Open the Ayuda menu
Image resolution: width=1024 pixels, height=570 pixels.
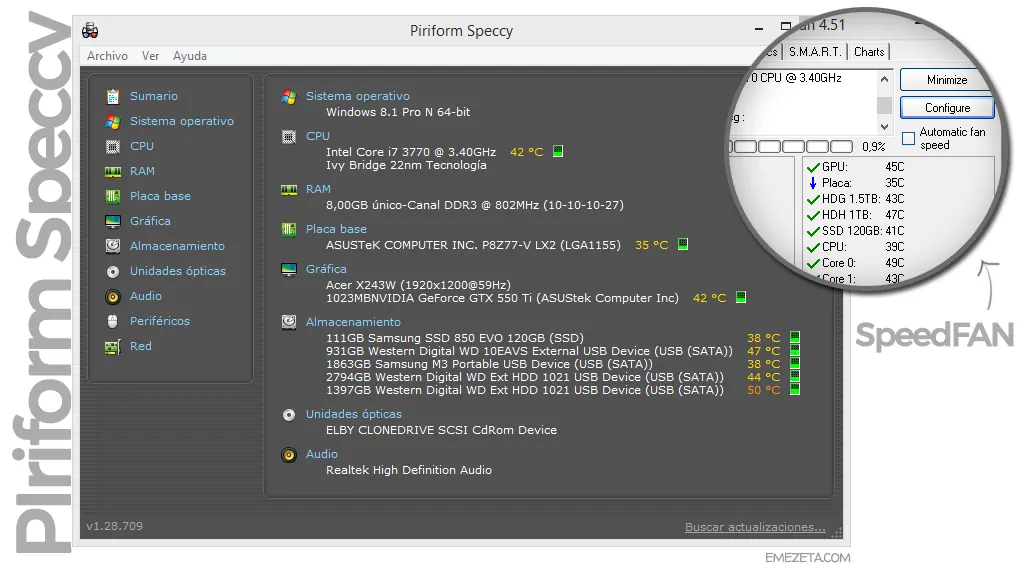coord(189,56)
